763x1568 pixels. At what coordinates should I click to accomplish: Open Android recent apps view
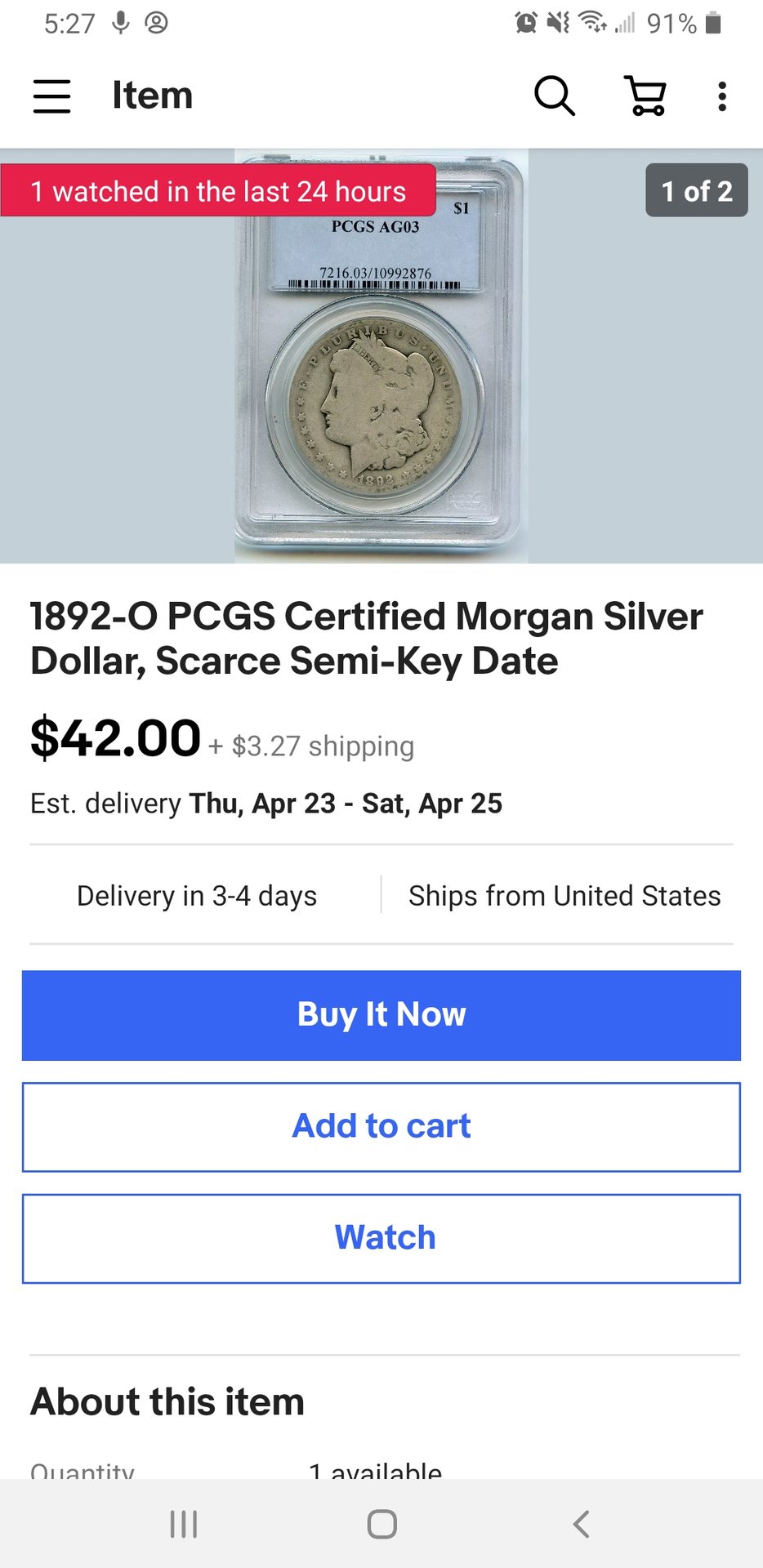click(x=184, y=1524)
